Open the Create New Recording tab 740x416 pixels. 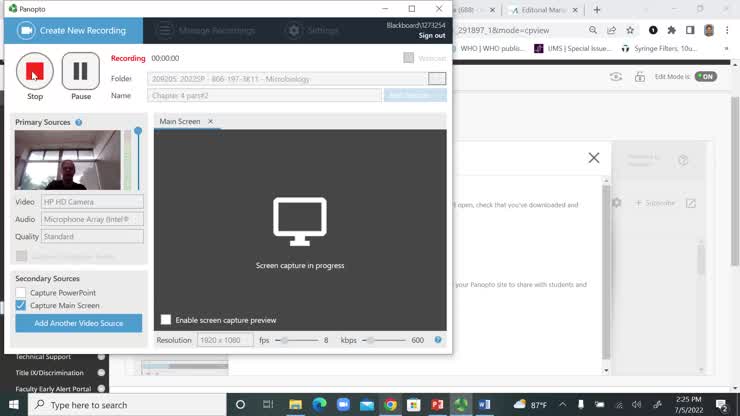(73, 31)
